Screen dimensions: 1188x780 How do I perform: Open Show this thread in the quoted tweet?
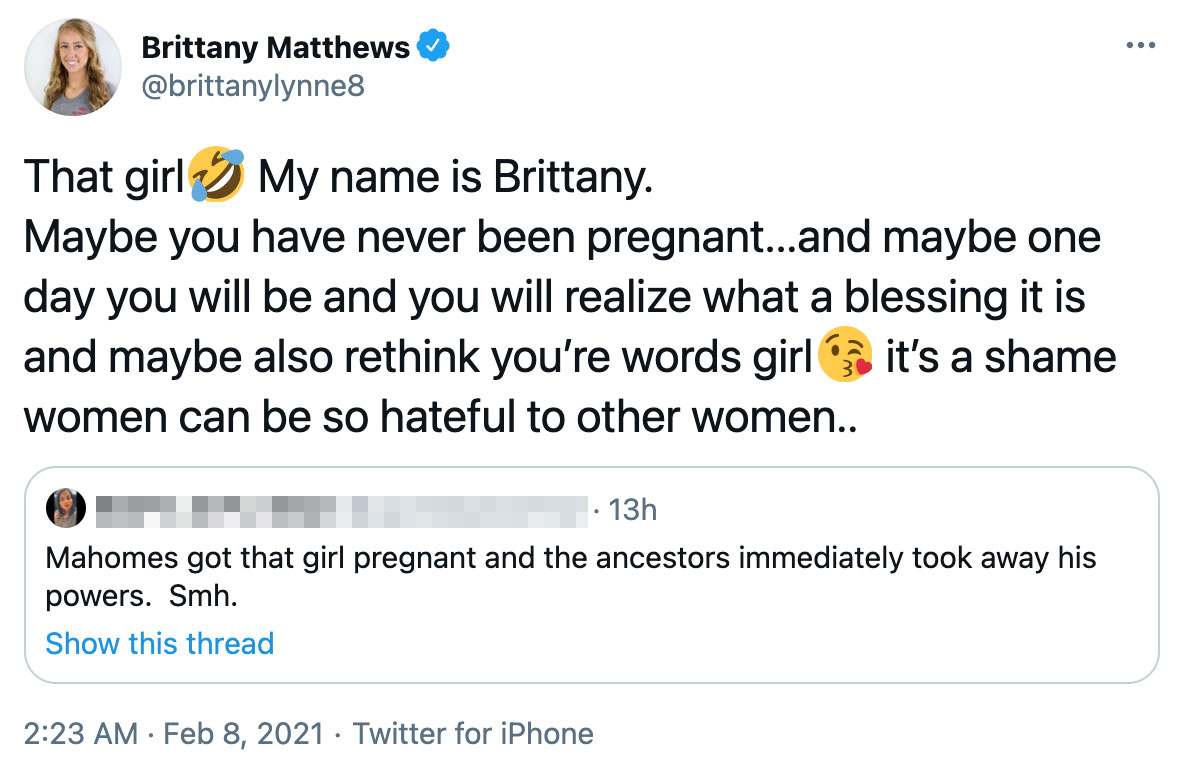[x=160, y=644]
